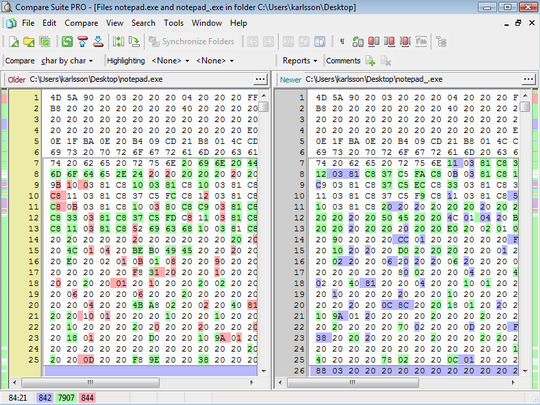Click the left pane horizontal scrollbar thumb
The width and height of the screenshot is (540, 405).
(x=90, y=382)
